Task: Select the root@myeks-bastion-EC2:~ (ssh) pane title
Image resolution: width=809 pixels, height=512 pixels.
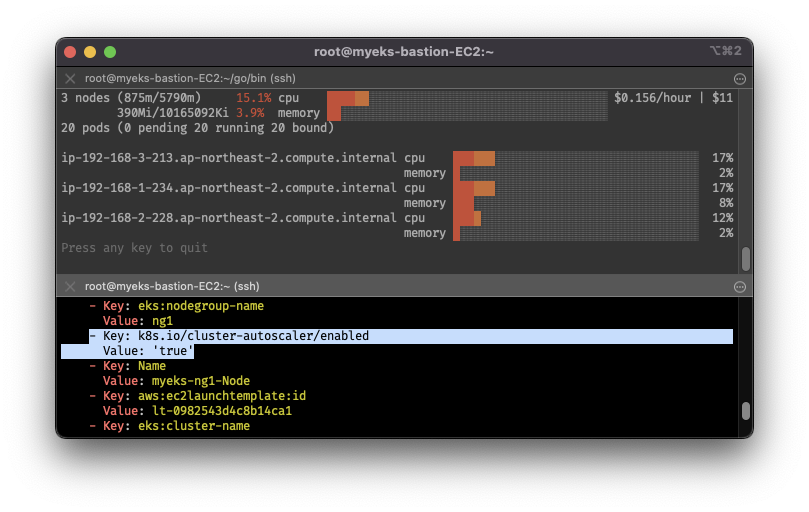Action: (172, 286)
